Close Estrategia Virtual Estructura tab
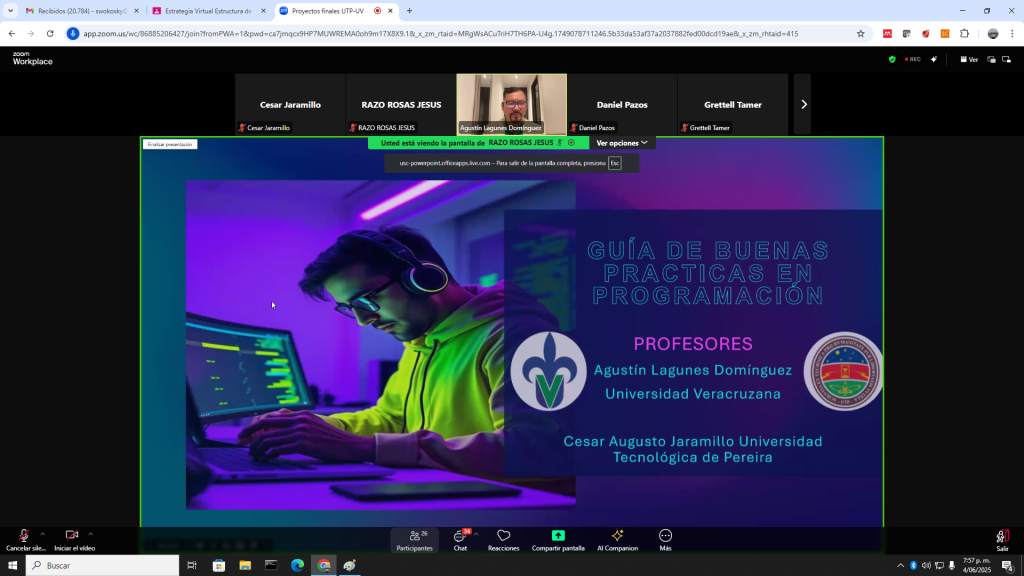 (263, 11)
